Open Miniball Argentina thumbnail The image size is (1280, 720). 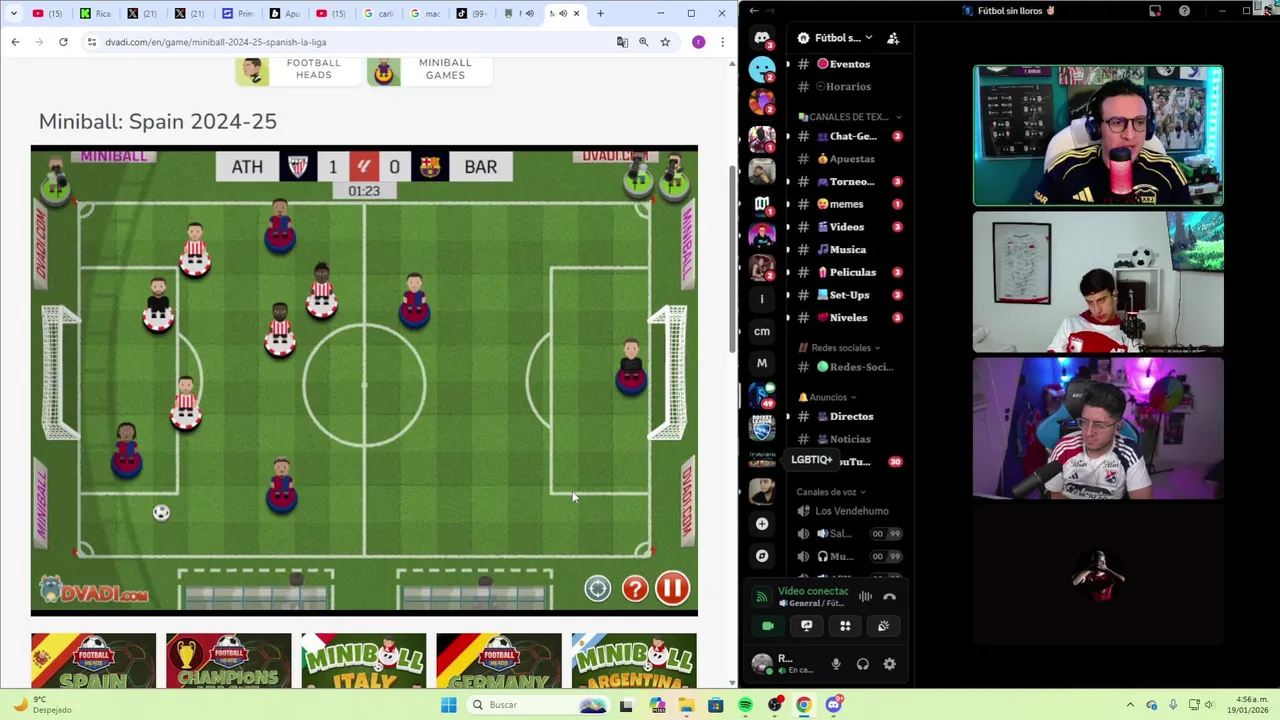[633, 661]
